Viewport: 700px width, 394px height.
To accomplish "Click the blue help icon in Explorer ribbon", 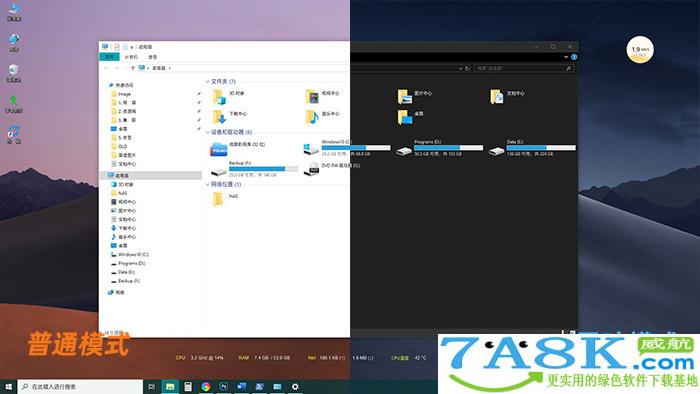I will (574, 57).
